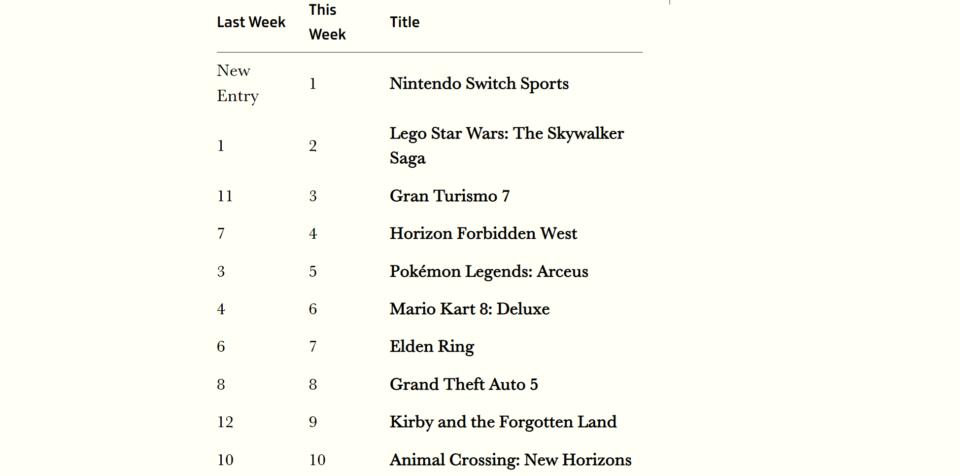
Task: Click the Gran Turismo 7 title
Action: point(449,196)
